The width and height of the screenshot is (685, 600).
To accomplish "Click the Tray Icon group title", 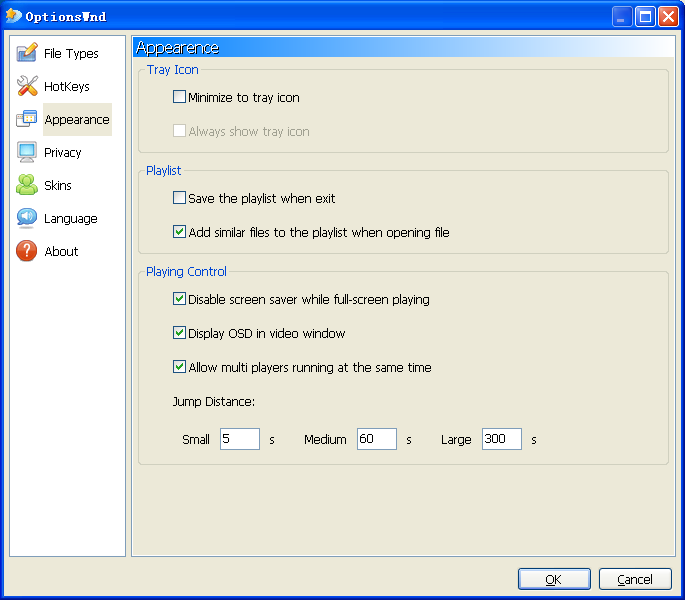I will (x=173, y=69).
